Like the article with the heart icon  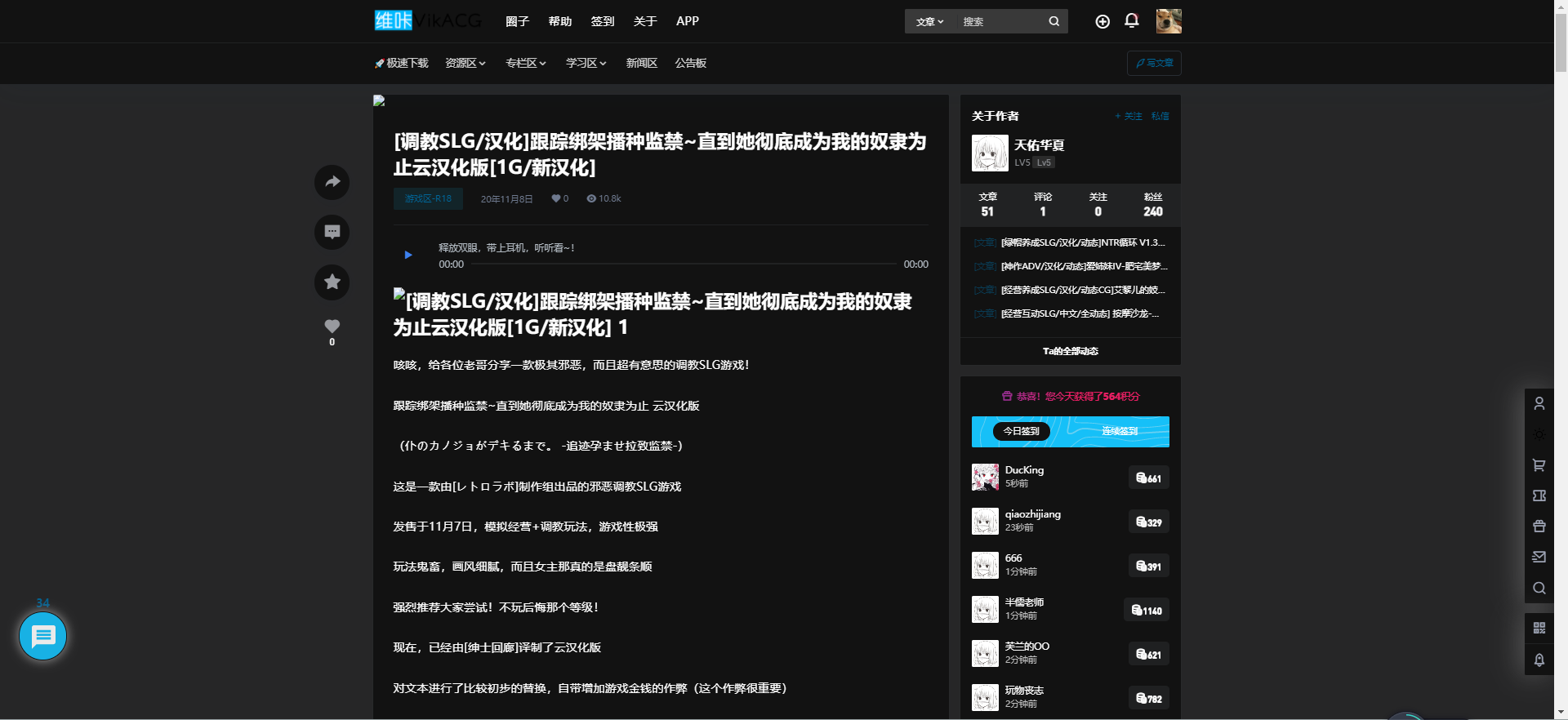point(332,327)
